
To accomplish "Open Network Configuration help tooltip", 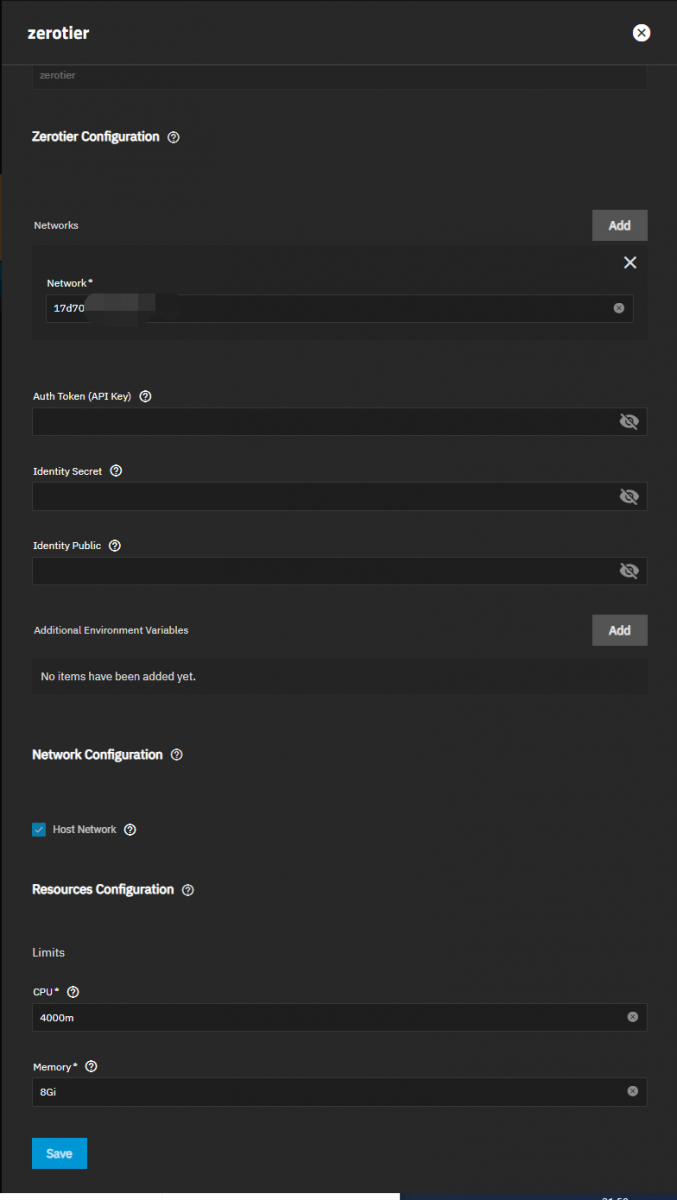I will (x=177, y=755).
